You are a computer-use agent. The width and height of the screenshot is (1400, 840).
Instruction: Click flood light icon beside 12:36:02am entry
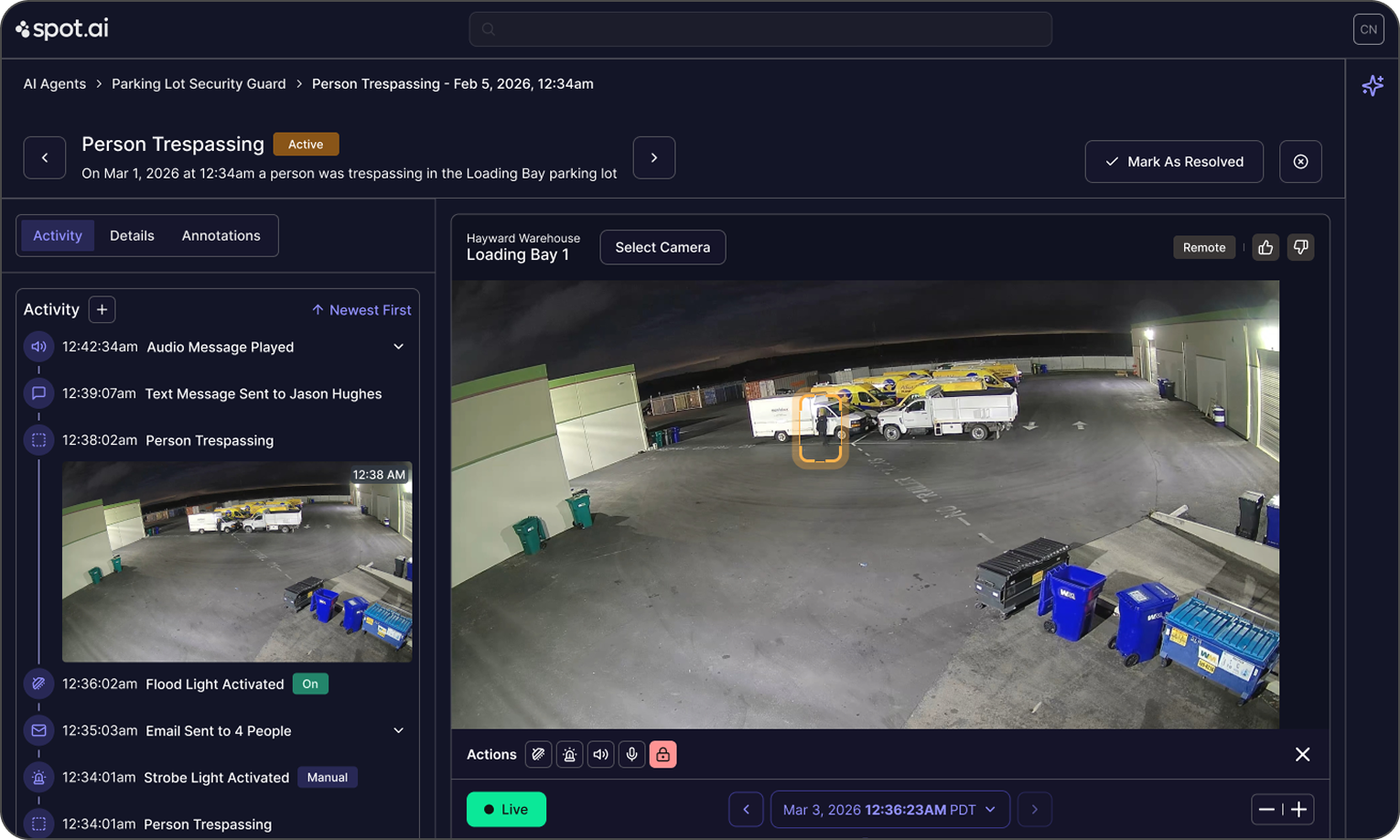tap(38, 684)
